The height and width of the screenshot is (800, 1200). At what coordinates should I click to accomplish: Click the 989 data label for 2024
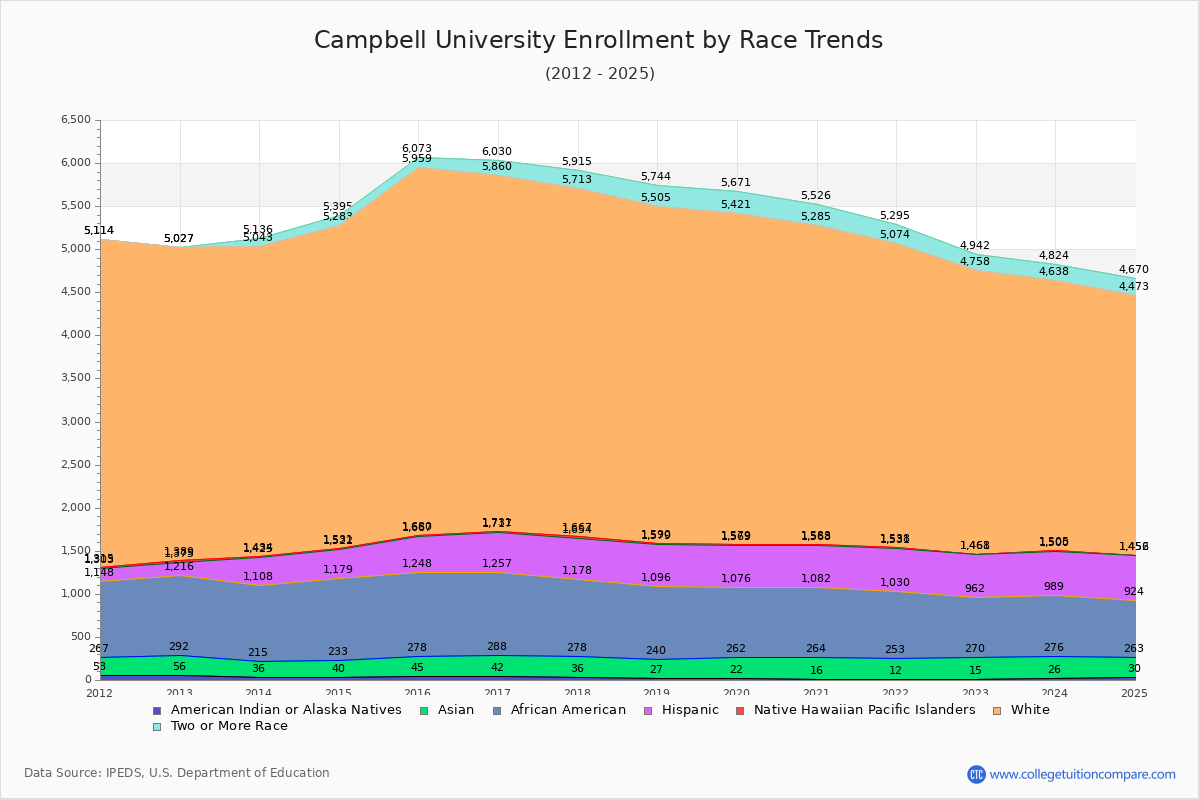(x=1054, y=586)
